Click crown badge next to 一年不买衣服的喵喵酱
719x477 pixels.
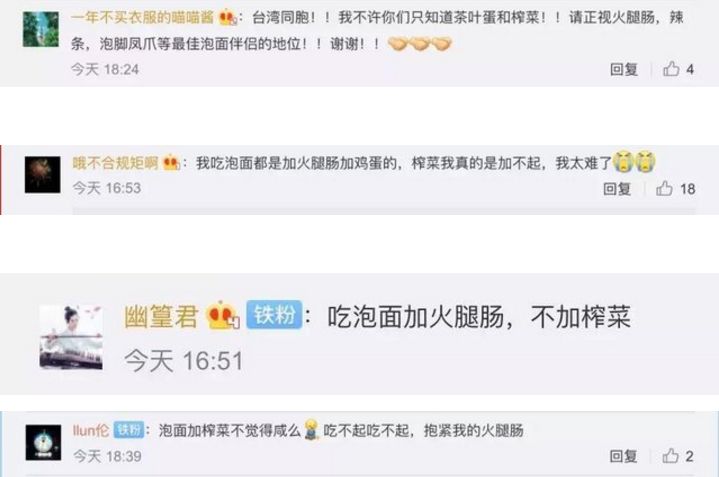tap(227, 17)
